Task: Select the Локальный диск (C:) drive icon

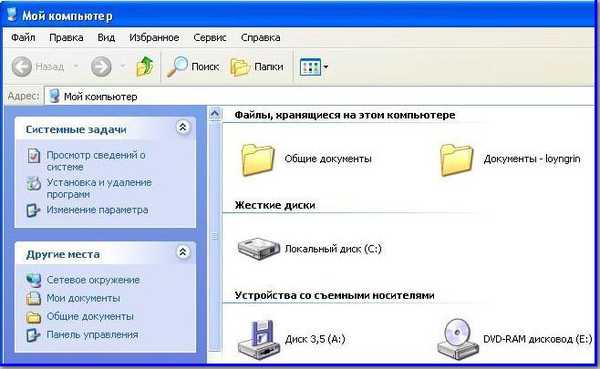Action: [x=258, y=249]
